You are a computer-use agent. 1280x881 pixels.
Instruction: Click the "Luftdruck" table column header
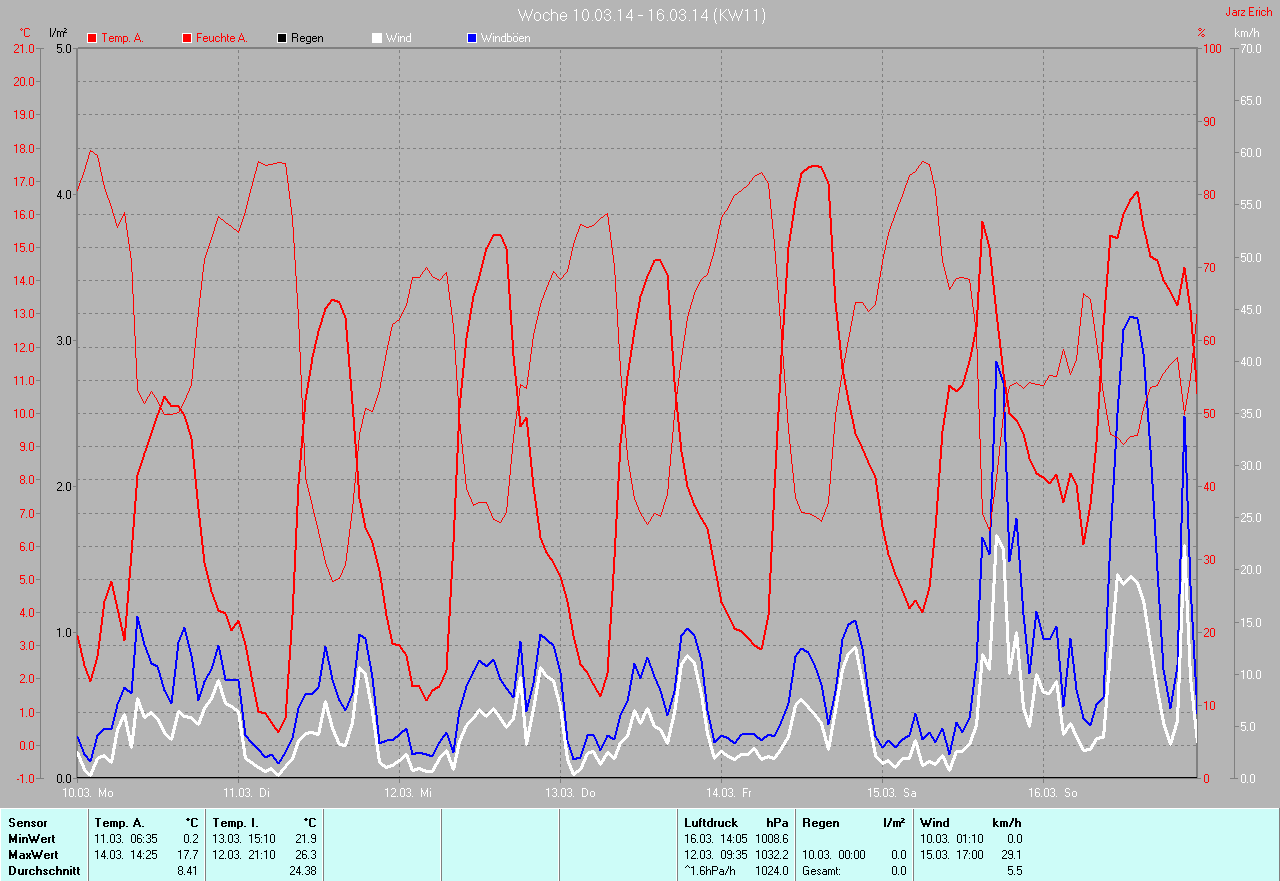pos(711,823)
